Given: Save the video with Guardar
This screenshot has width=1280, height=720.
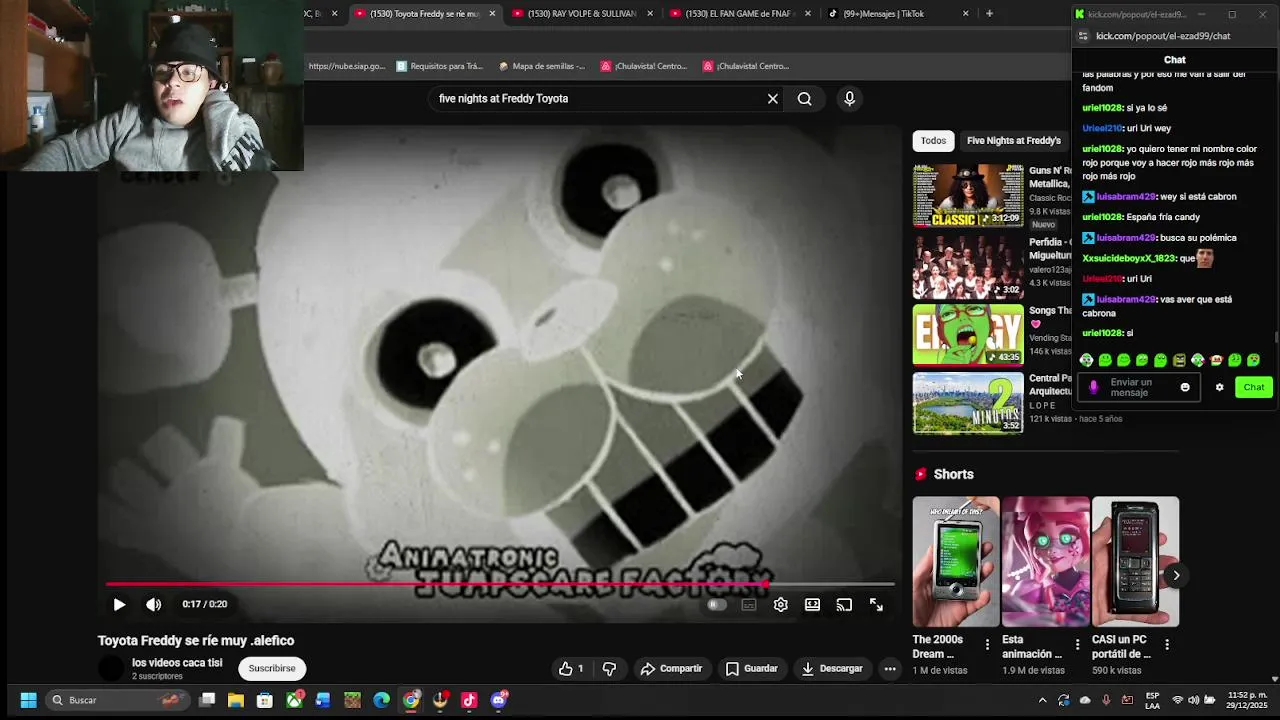Looking at the screenshot, I should (752, 669).
